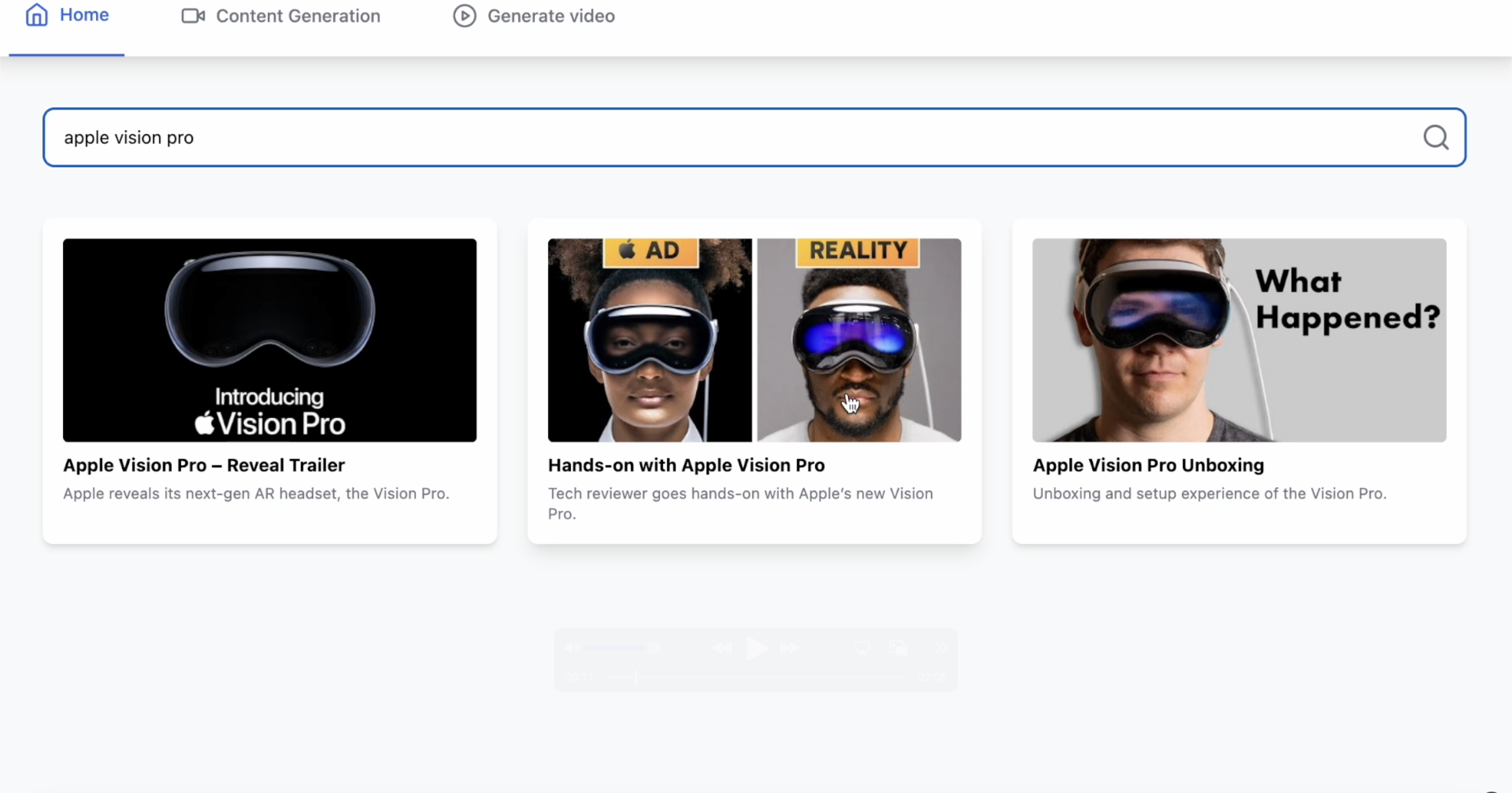The height and width of the screenshot is (793, 1512).
Task: Click the Content Generation camera icon
Action: [193, 16]
